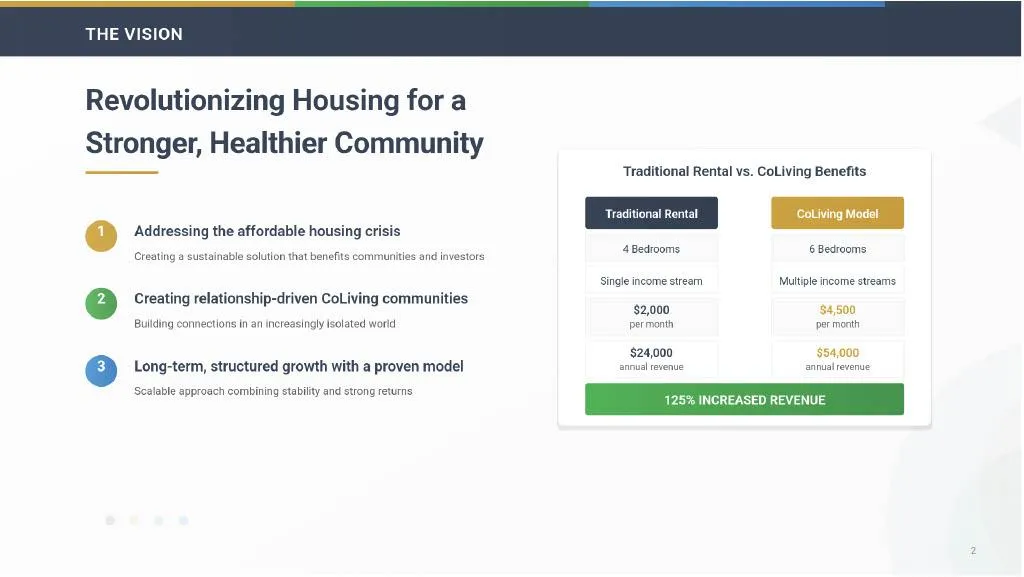Click the 4 Bedrooms cell
This screenshot has width=1024, height=577.
[x=651, y=249]
